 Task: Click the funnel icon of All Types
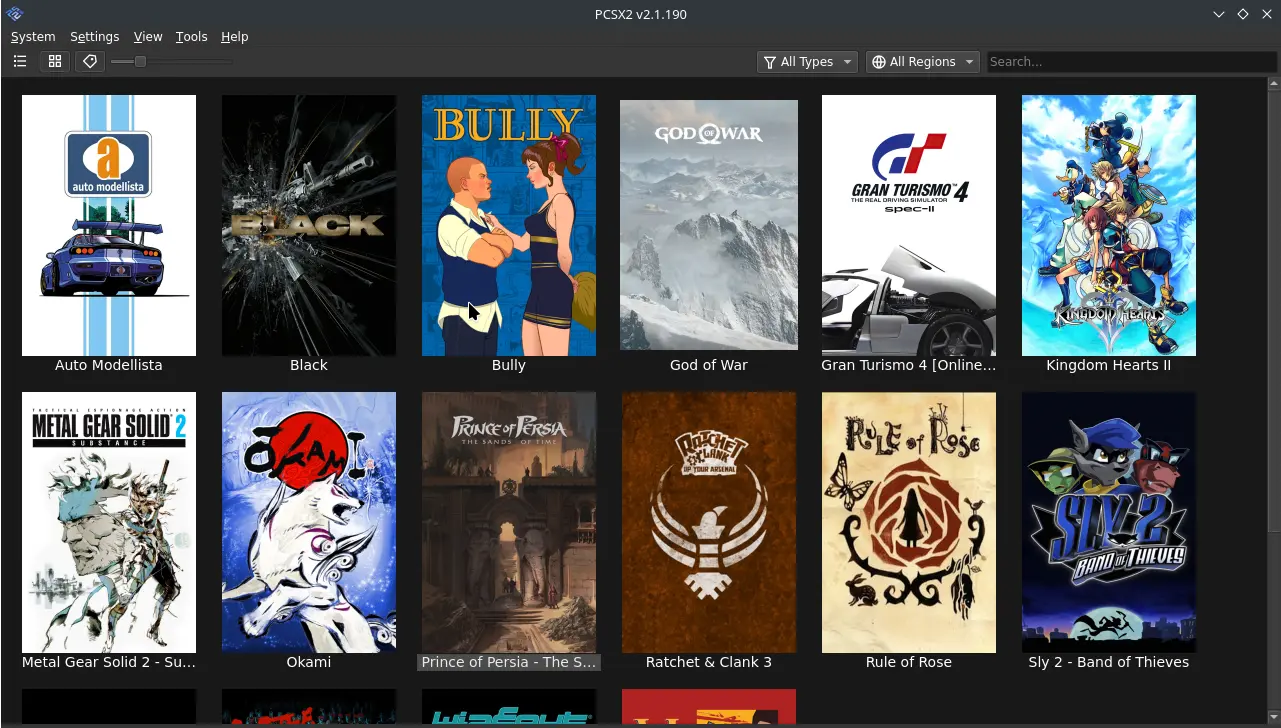pos(770,62)
